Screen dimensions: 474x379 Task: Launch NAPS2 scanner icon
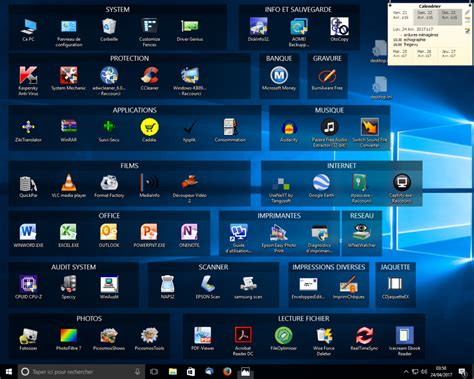click(x=168, y=284)
